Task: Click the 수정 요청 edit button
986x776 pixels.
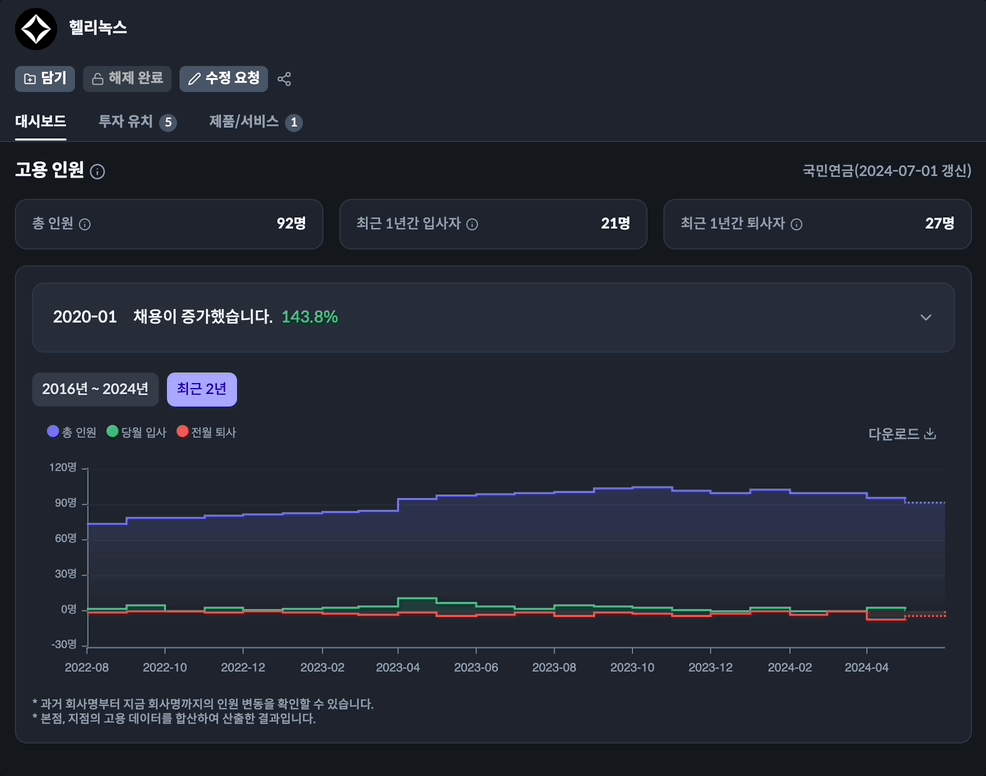Action: (224, 79)
